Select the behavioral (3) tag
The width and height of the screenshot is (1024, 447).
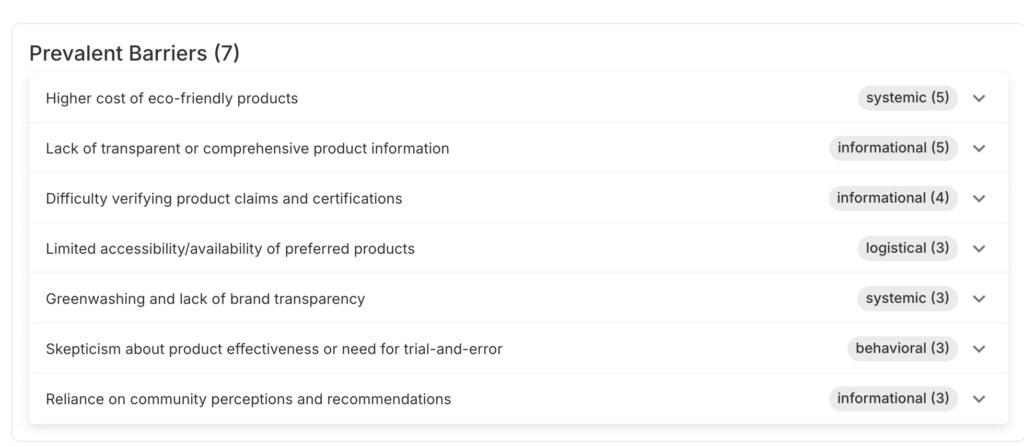tap(902, 349)
